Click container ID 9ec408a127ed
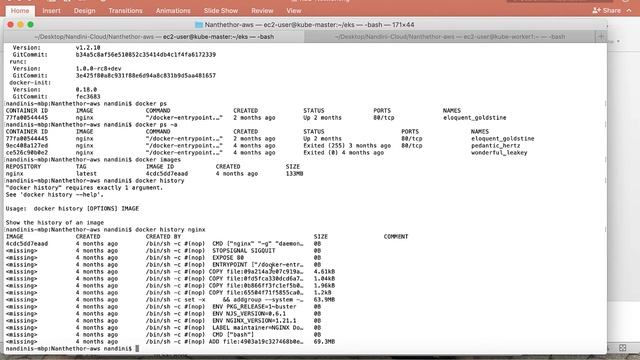This screenshot has height=360, width=640. click(27, 146)
